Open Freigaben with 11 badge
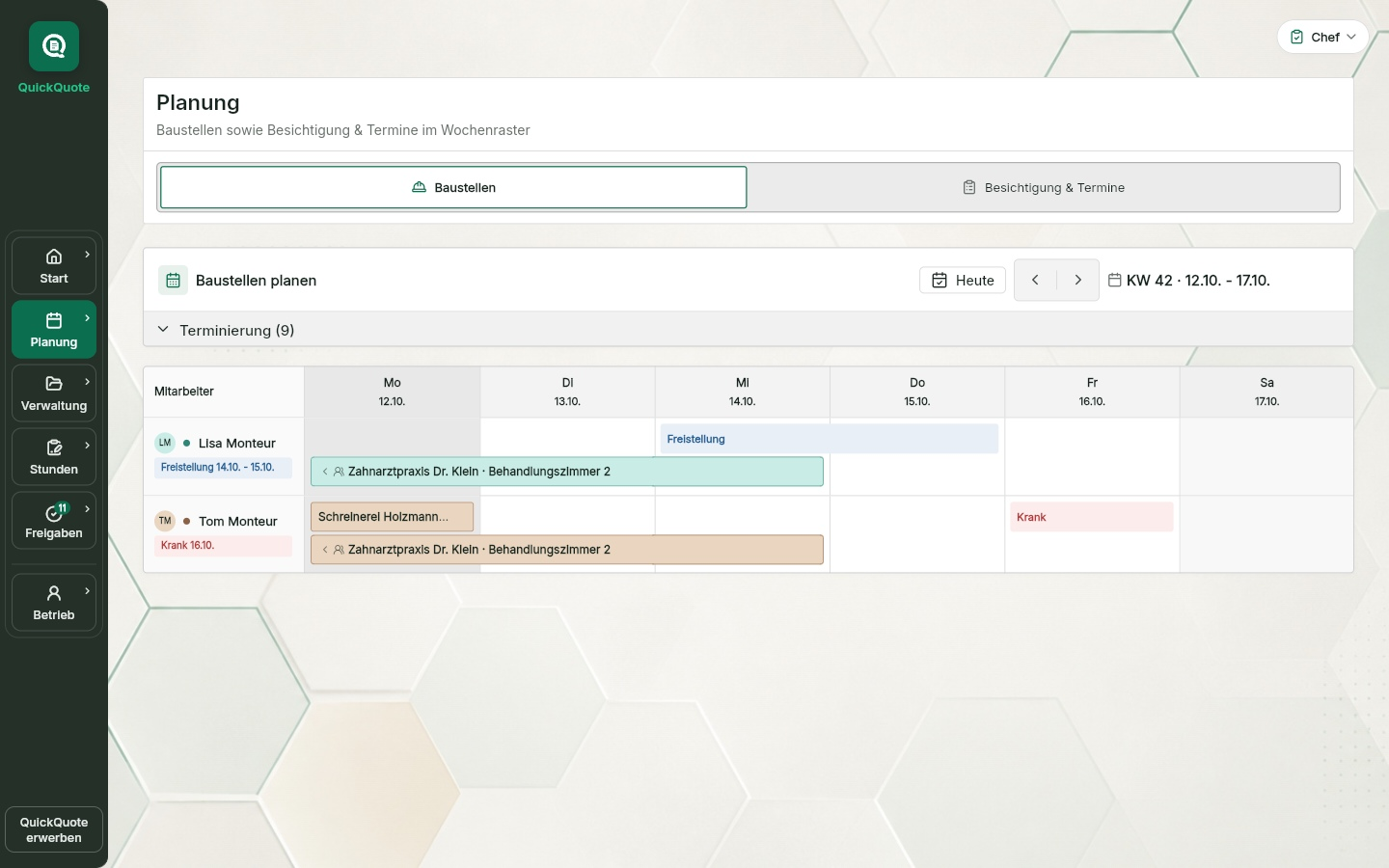 coord(54,520)
